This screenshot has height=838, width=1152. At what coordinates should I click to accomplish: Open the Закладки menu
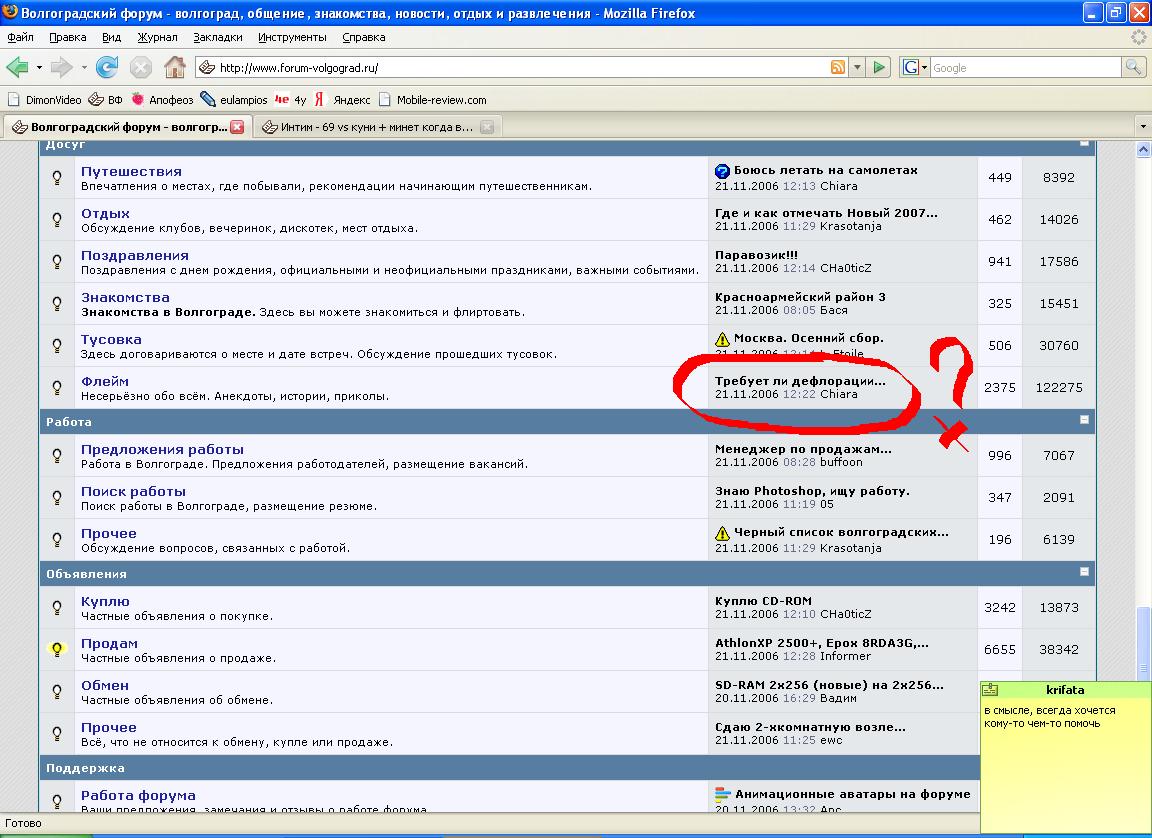217,37
